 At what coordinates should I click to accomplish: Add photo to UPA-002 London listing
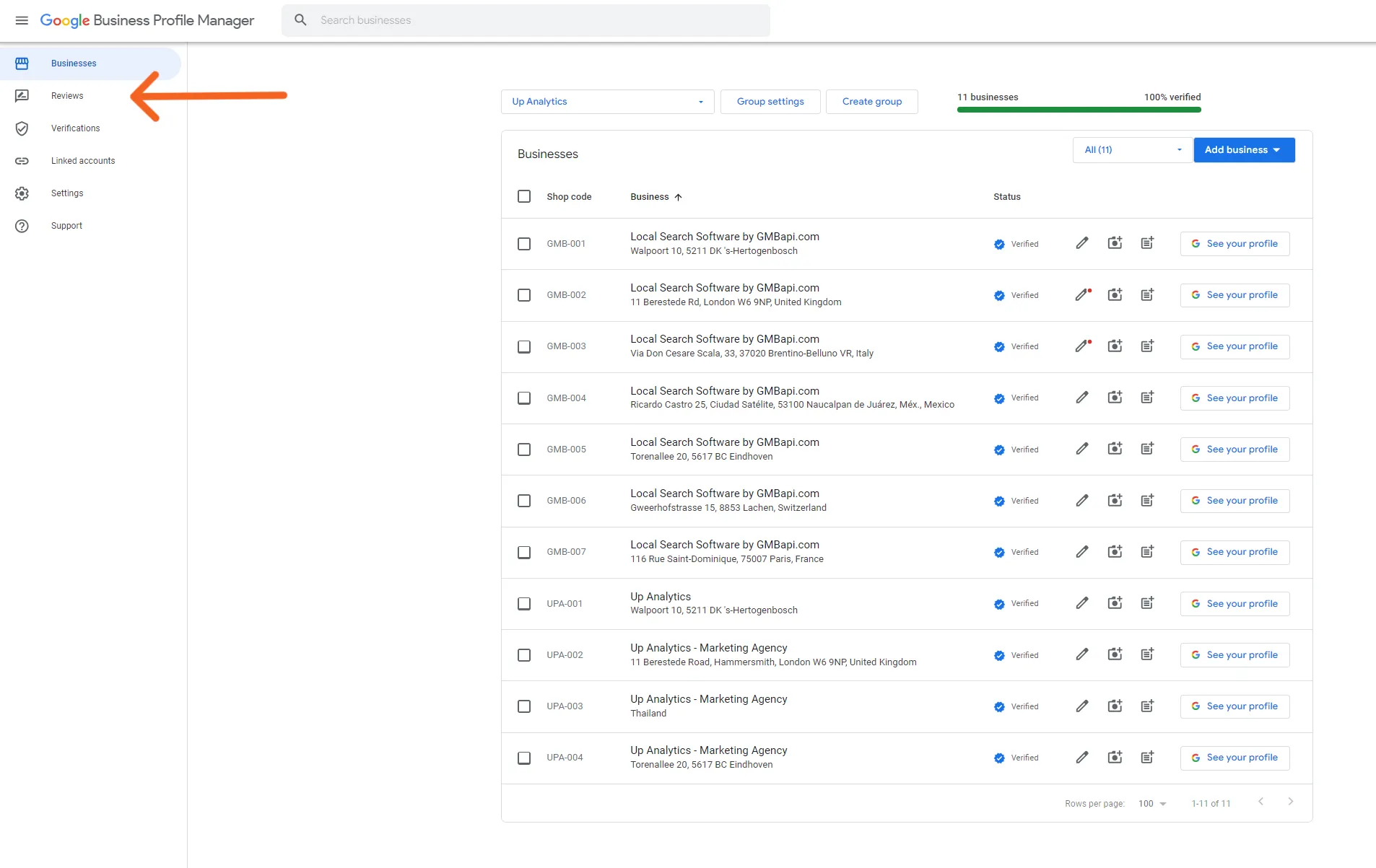[x=1115, y=654]
